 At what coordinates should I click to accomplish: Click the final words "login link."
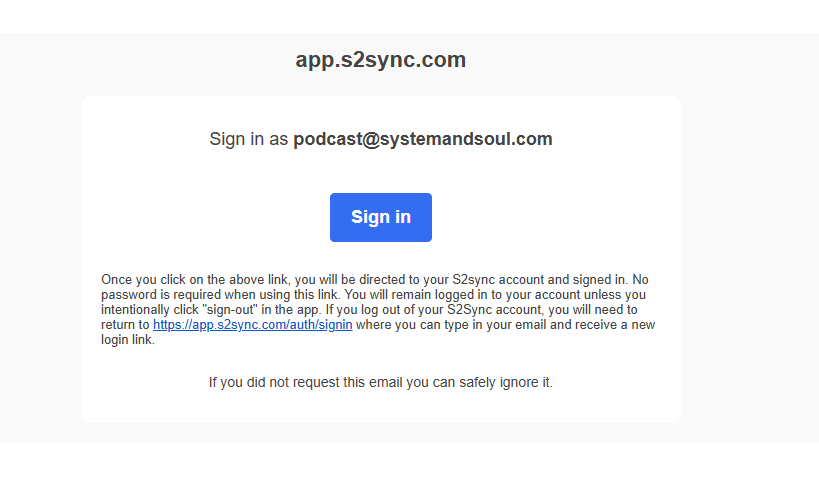point(128,340)
